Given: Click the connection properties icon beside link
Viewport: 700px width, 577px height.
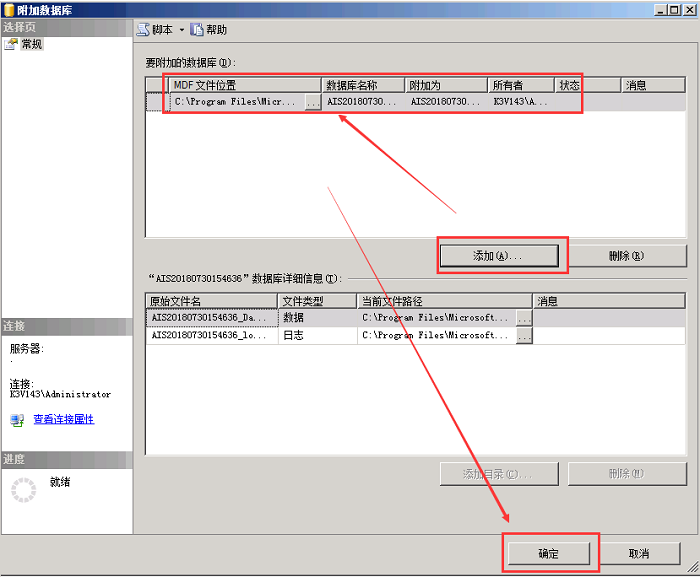Looking at the screenshot, I should coord(17,420).
